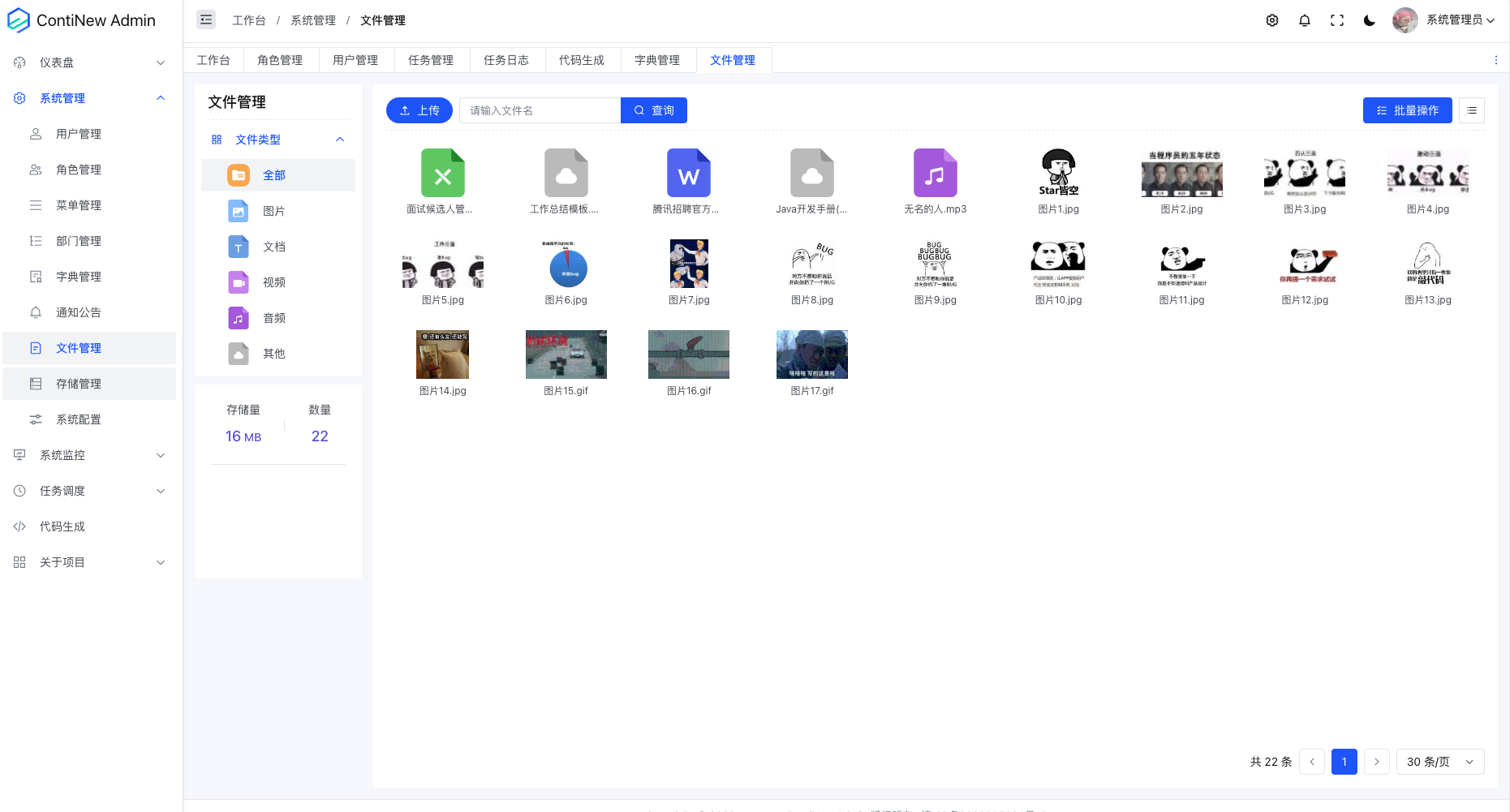Select the 音频 file type filter
1510x812 pixels.
(273, 318)
